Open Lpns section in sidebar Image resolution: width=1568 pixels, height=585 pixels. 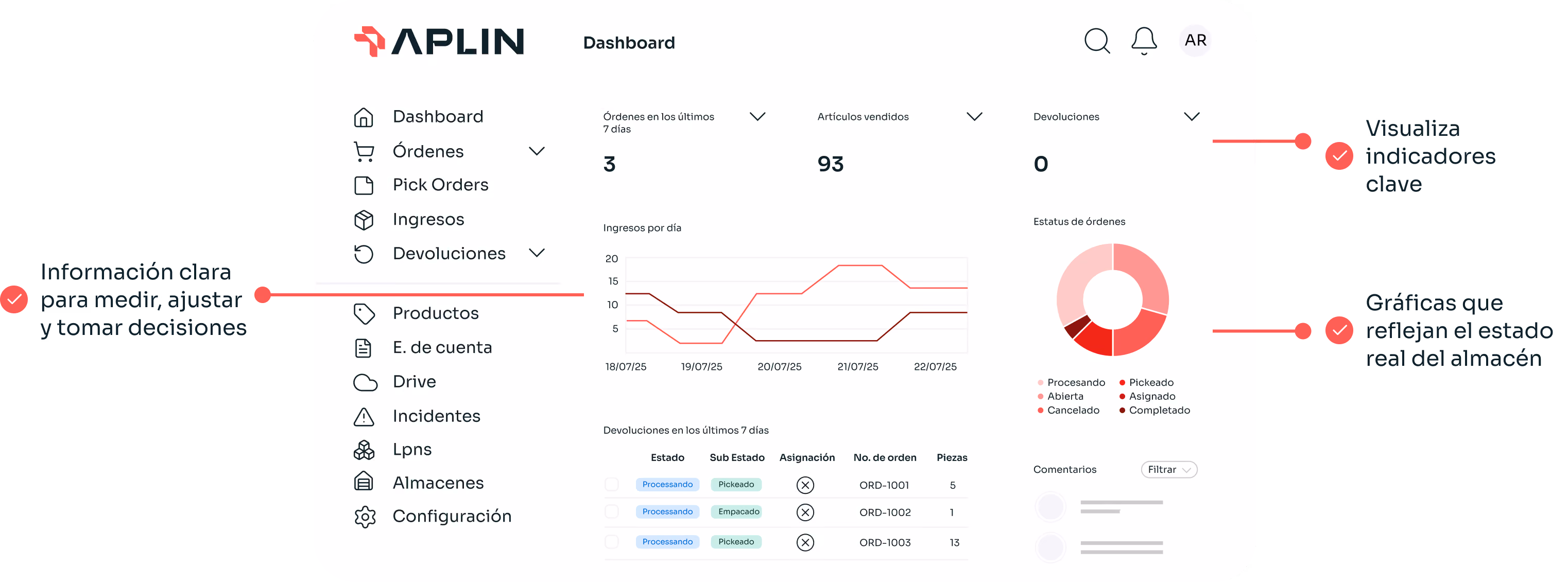pos(412,450)
